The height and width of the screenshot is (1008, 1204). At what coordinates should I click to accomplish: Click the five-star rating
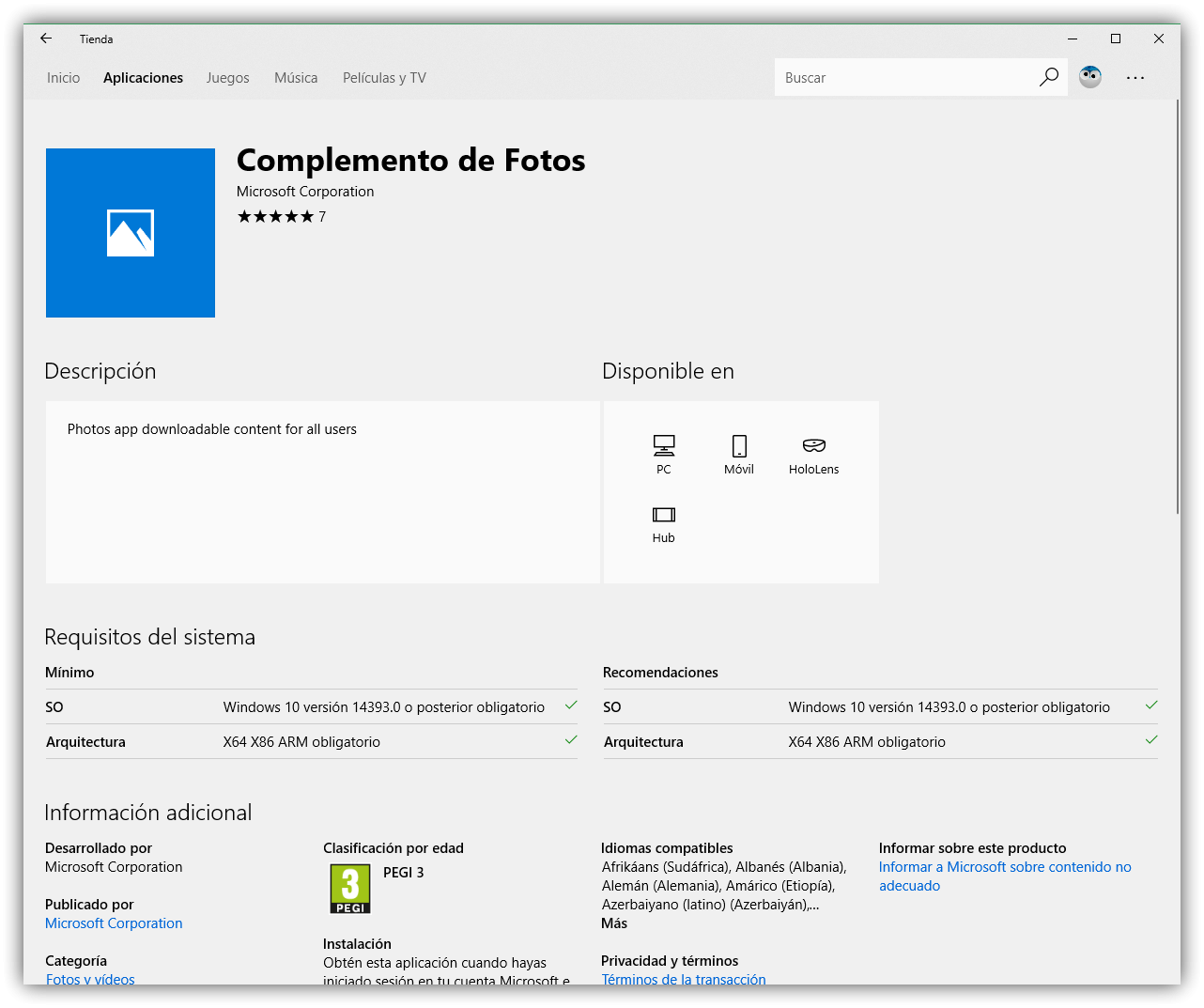pyautogui.click(x=275, y=217)
